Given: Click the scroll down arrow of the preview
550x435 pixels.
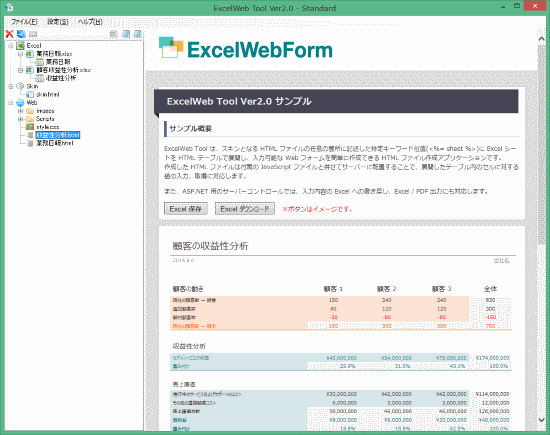Looking at the screenshot, I should coord(542,420).
